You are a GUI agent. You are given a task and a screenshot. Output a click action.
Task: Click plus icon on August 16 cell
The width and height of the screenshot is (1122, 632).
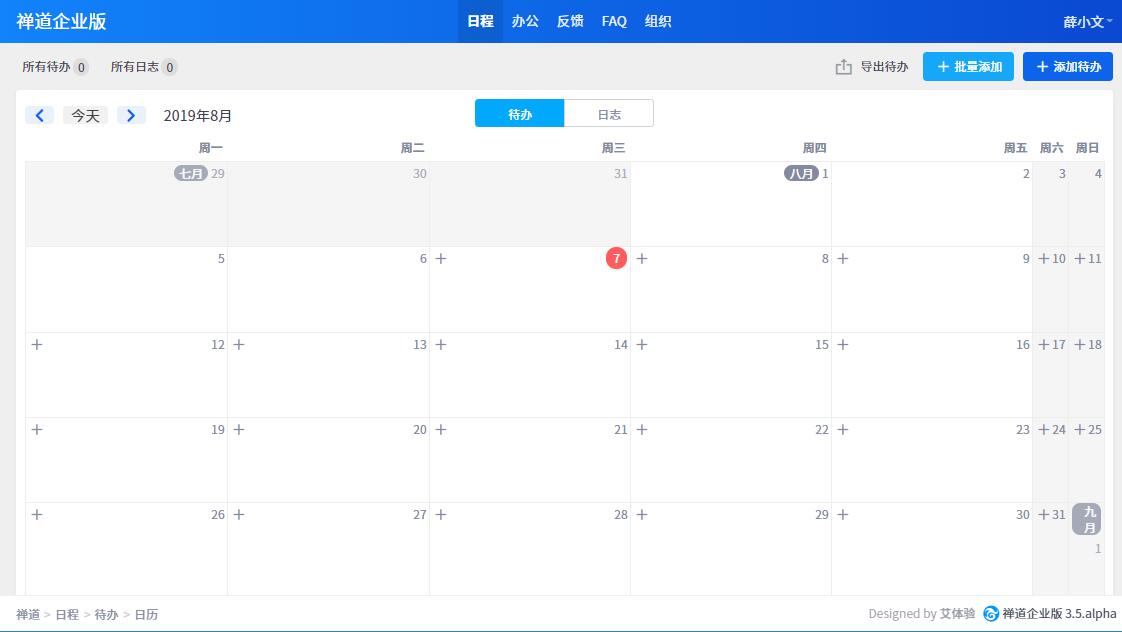(843, 344)
